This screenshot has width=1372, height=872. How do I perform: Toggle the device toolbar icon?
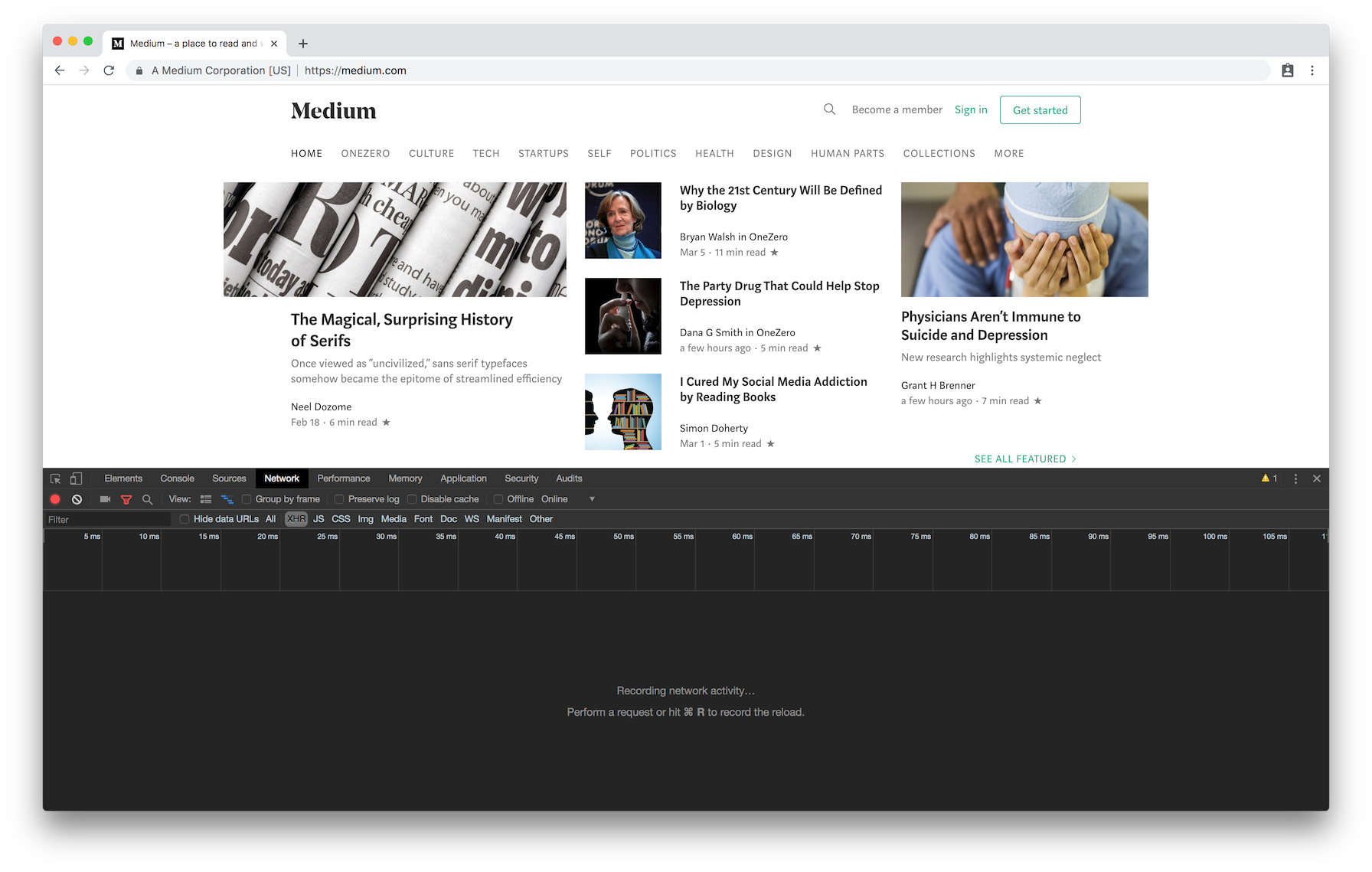tap(75, 478)
